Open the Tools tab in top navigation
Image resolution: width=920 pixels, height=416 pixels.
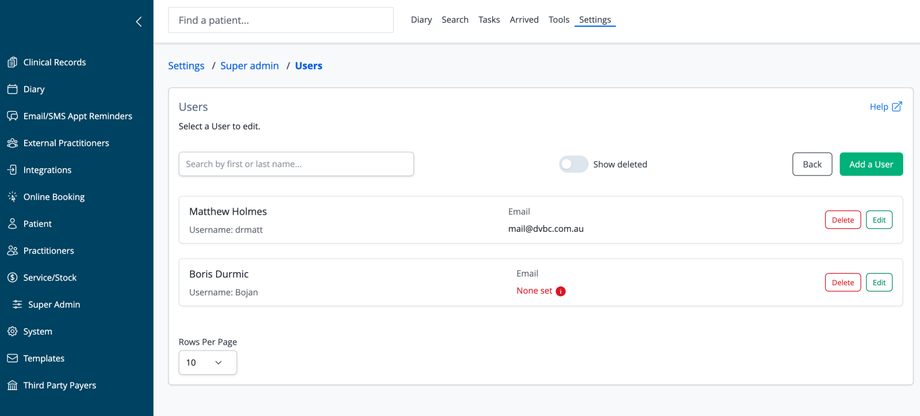559,20
